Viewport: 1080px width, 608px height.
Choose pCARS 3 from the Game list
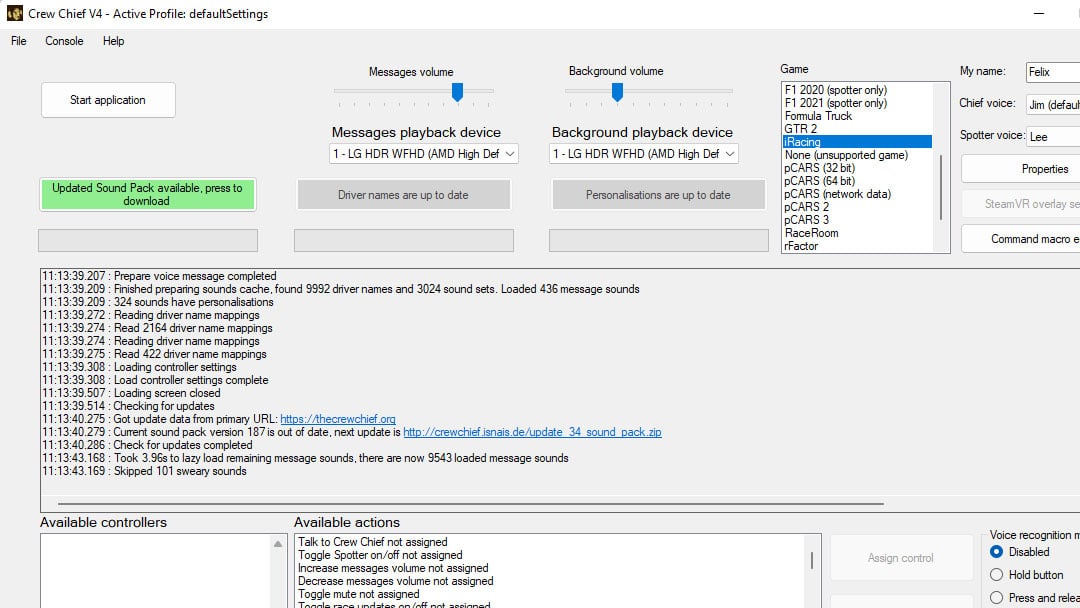[807, 220]
